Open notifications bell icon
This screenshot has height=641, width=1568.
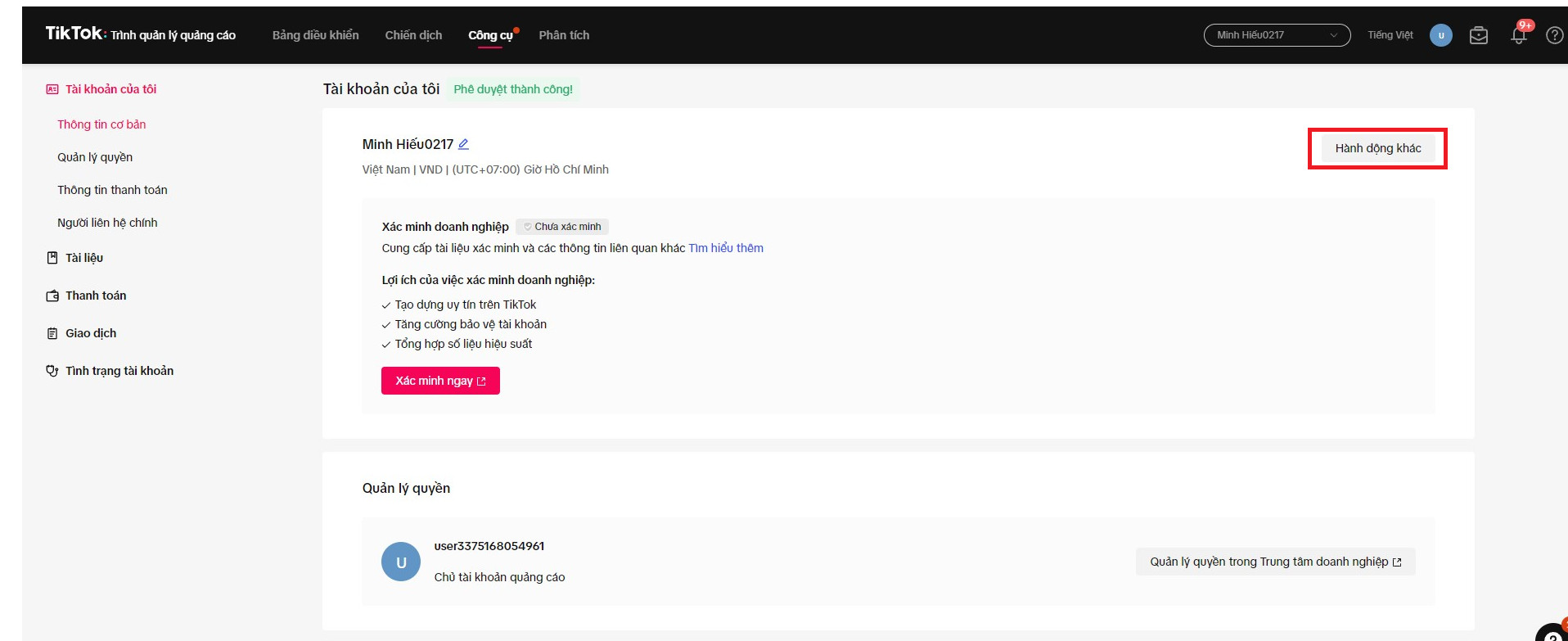coord(1519,35)
